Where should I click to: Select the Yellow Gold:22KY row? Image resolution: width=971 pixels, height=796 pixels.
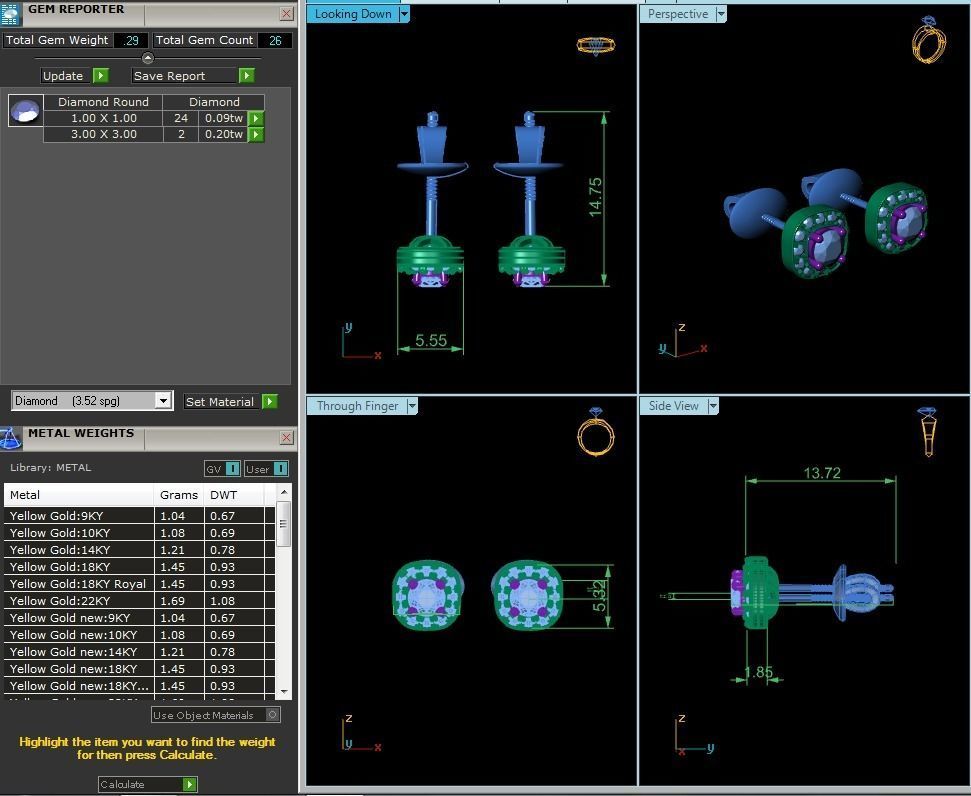coord(139,601)
